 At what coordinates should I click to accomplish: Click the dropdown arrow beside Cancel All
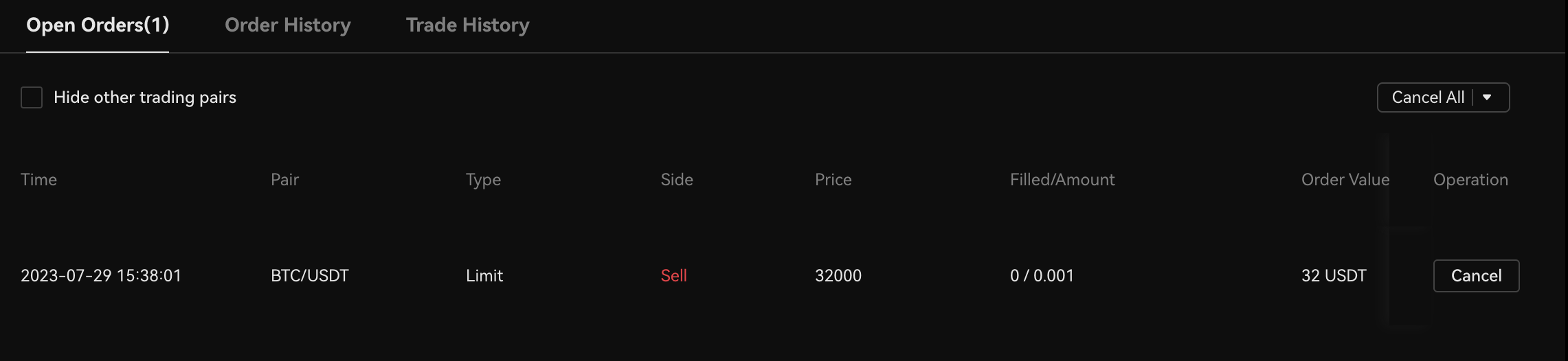1487,97
